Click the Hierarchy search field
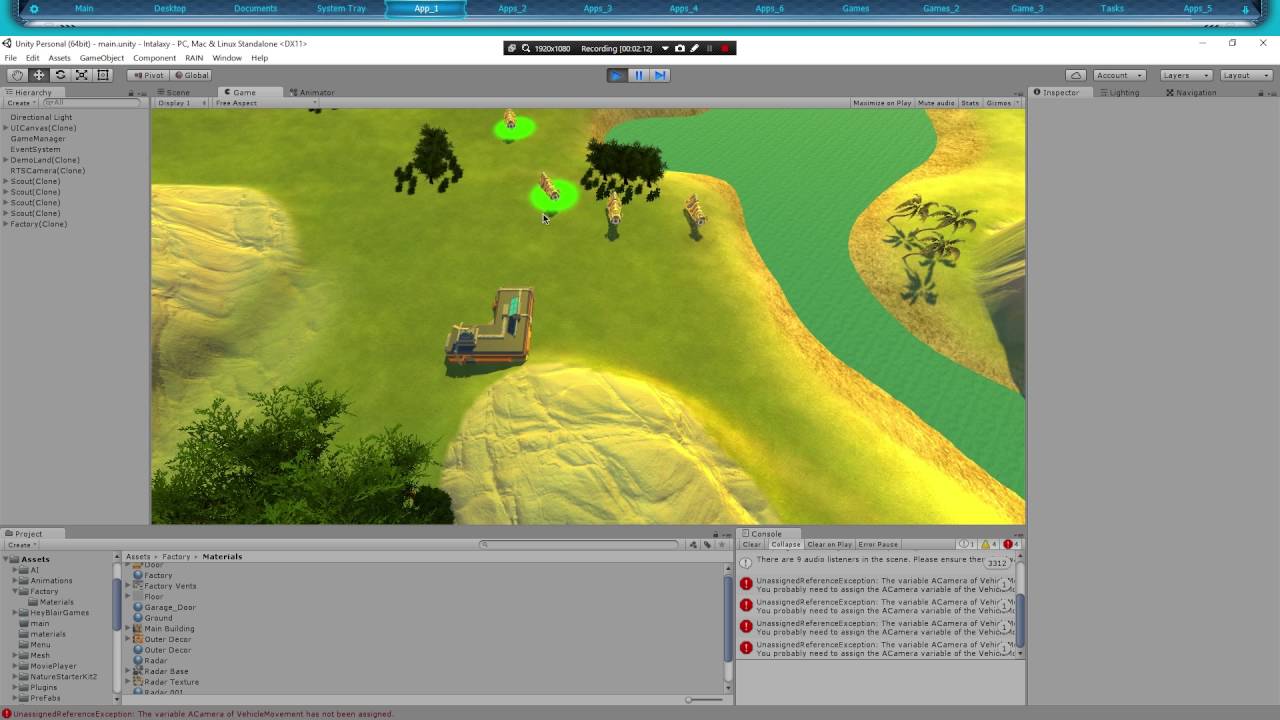Image resolution: width=1280 pixels, height=720 pixels. pos(93,103)
